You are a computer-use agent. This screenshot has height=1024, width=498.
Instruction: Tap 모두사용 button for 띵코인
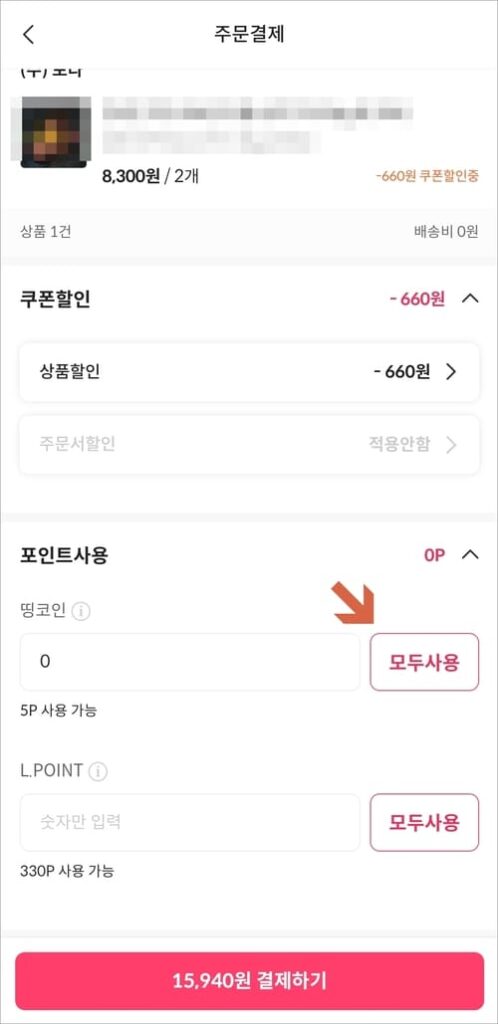(x=424, y=662)
